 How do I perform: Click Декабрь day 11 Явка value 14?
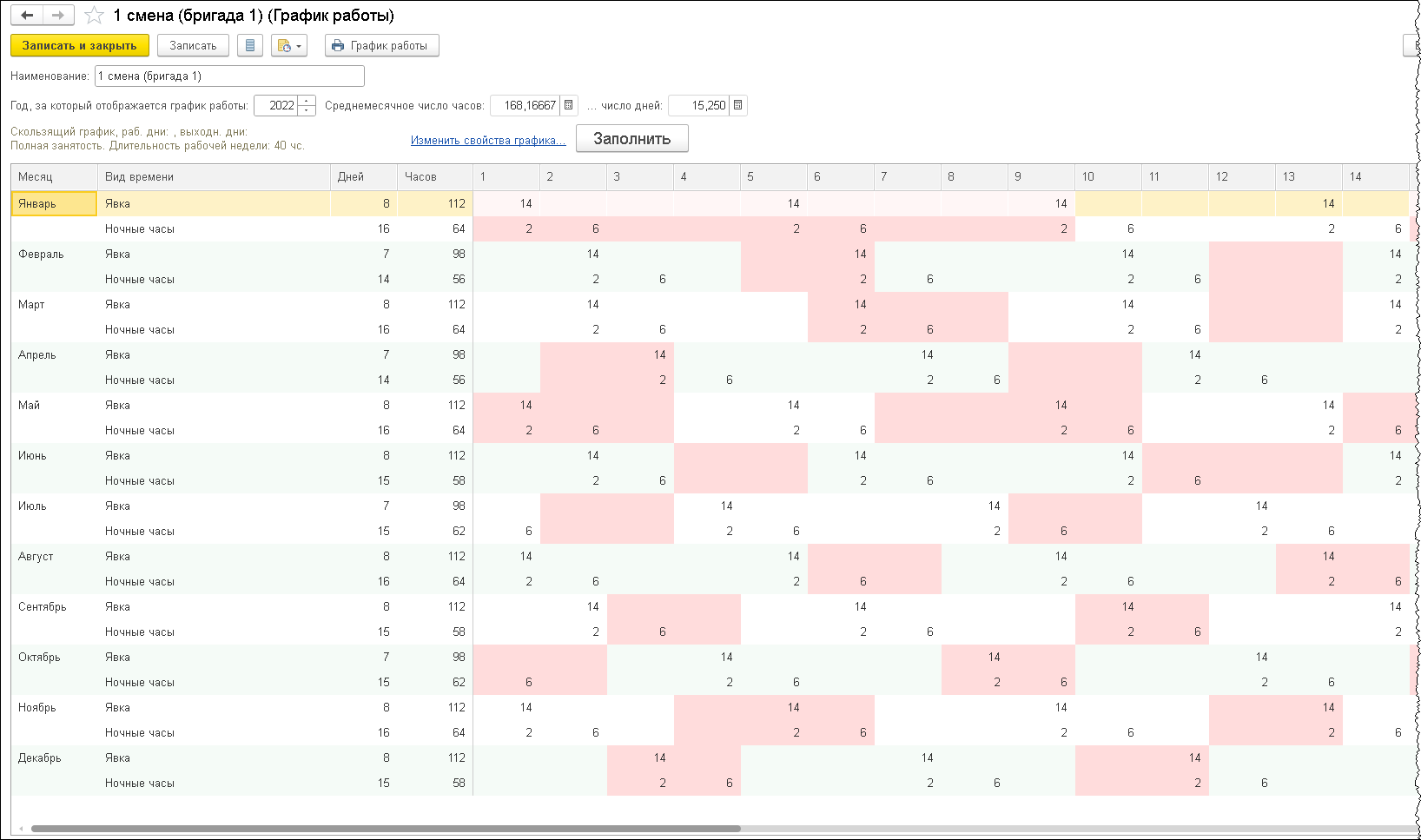(1175, 757)
